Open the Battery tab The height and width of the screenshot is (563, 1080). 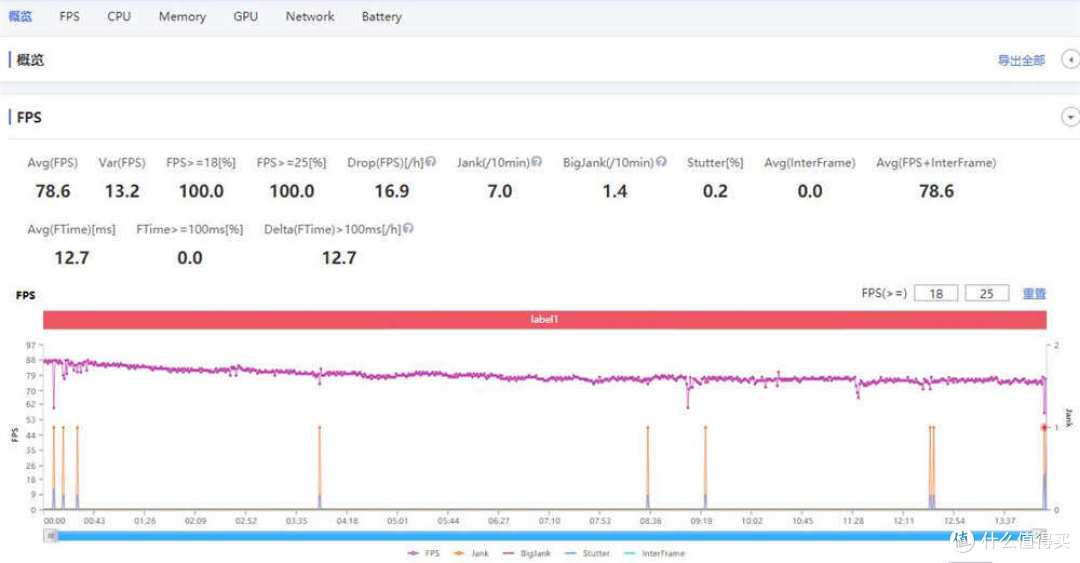(x=381, y=16)
